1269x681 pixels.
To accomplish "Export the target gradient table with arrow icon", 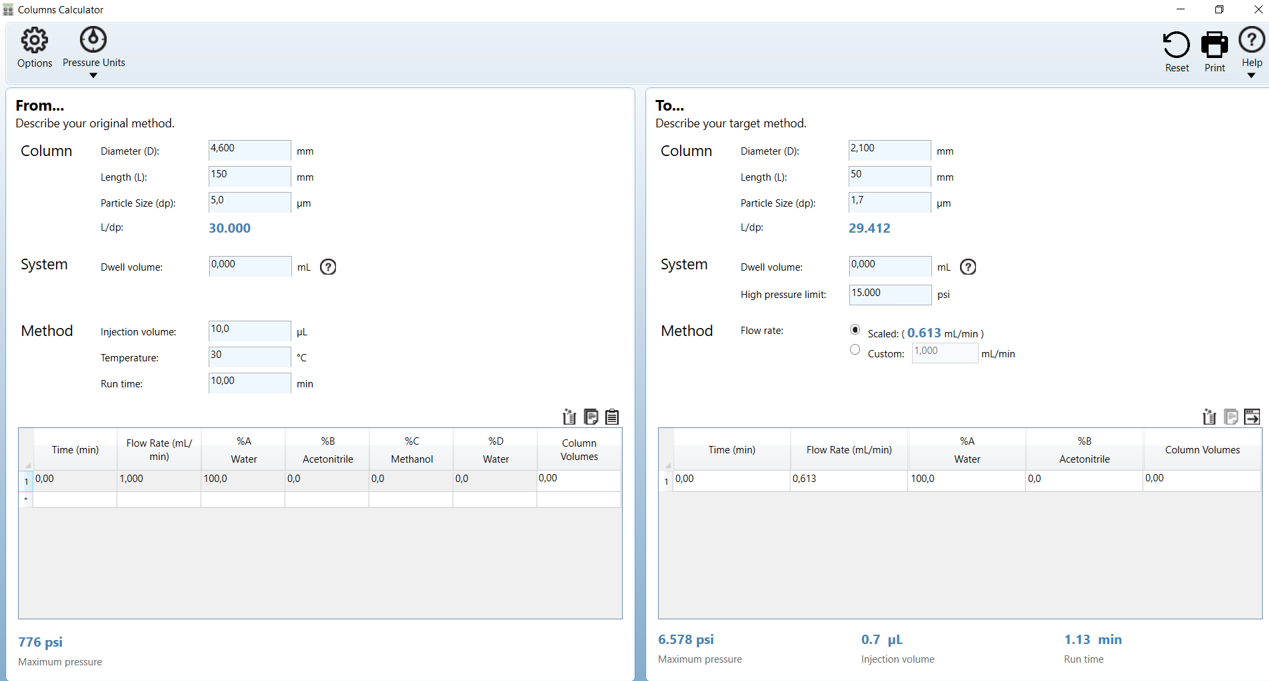I will point(1252,416).
